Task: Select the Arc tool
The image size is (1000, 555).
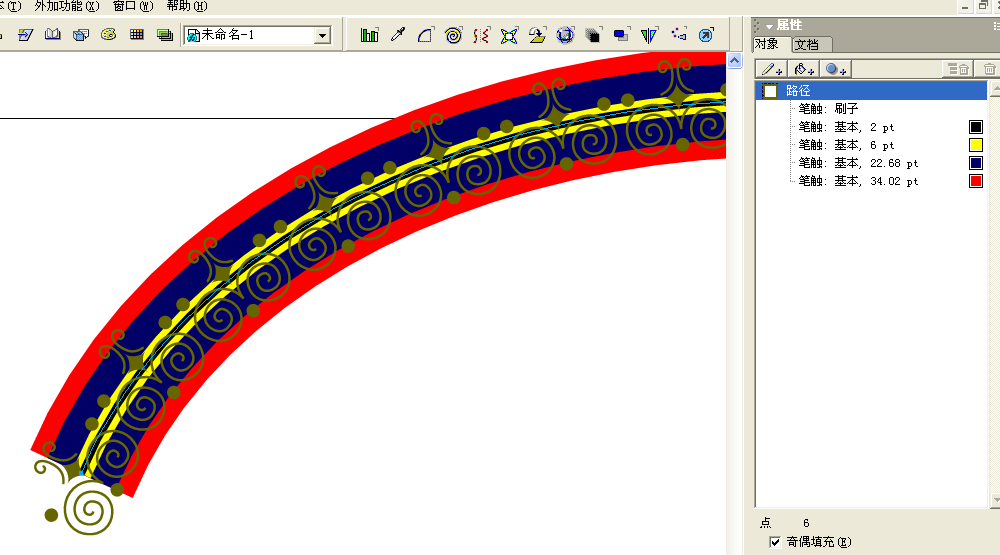Action: [425, 35]
